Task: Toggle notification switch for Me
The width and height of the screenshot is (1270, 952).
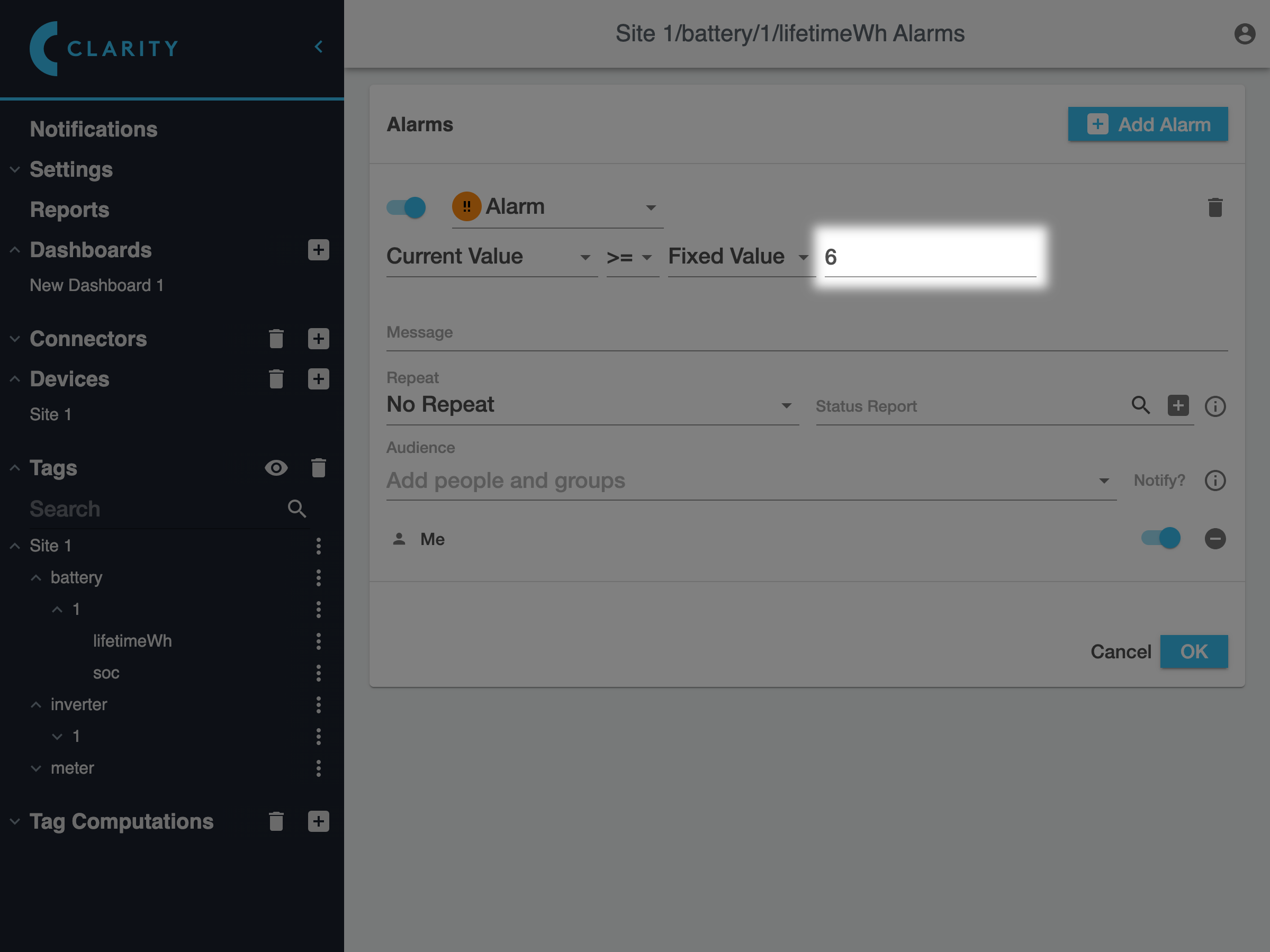Action: pos(1161,538)
